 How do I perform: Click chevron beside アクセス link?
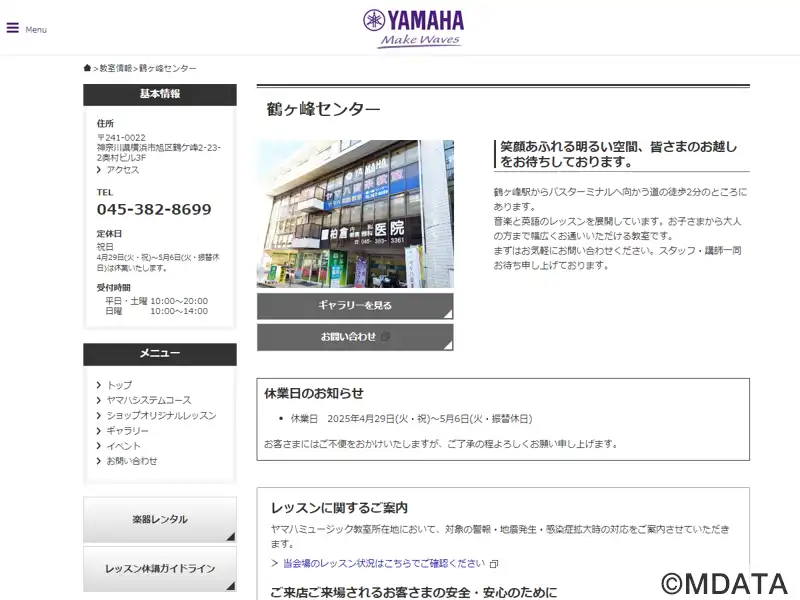click(99, 170)
